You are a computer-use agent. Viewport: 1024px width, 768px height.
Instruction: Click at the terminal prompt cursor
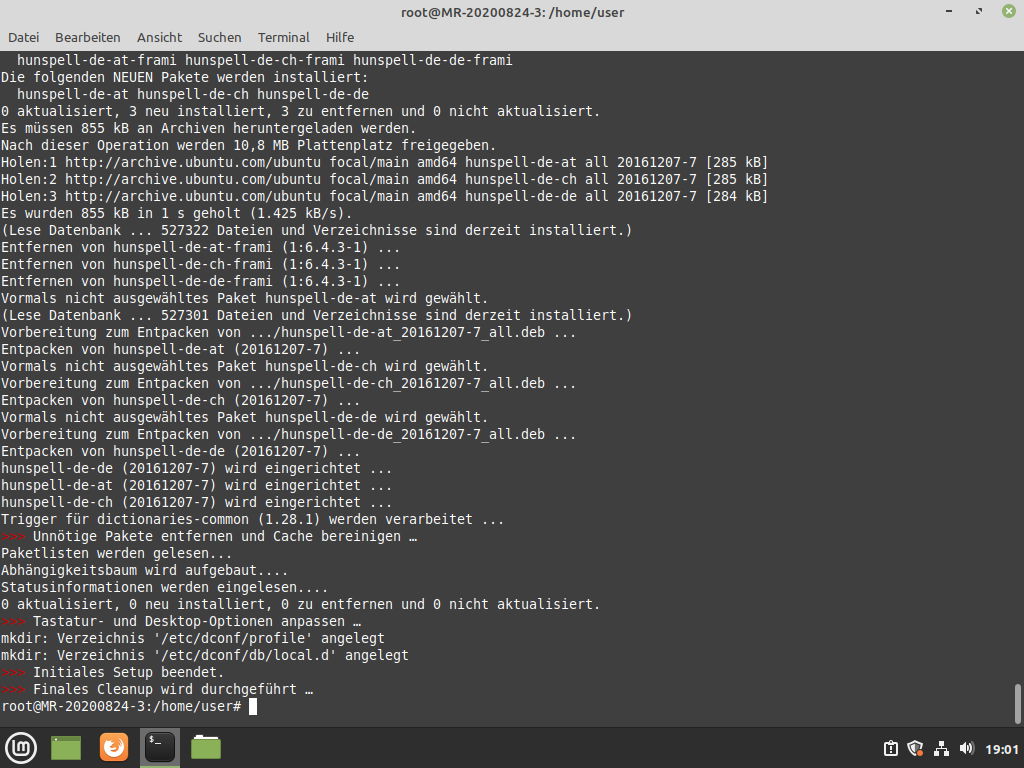pyautogui.click(x=253, y=707)
